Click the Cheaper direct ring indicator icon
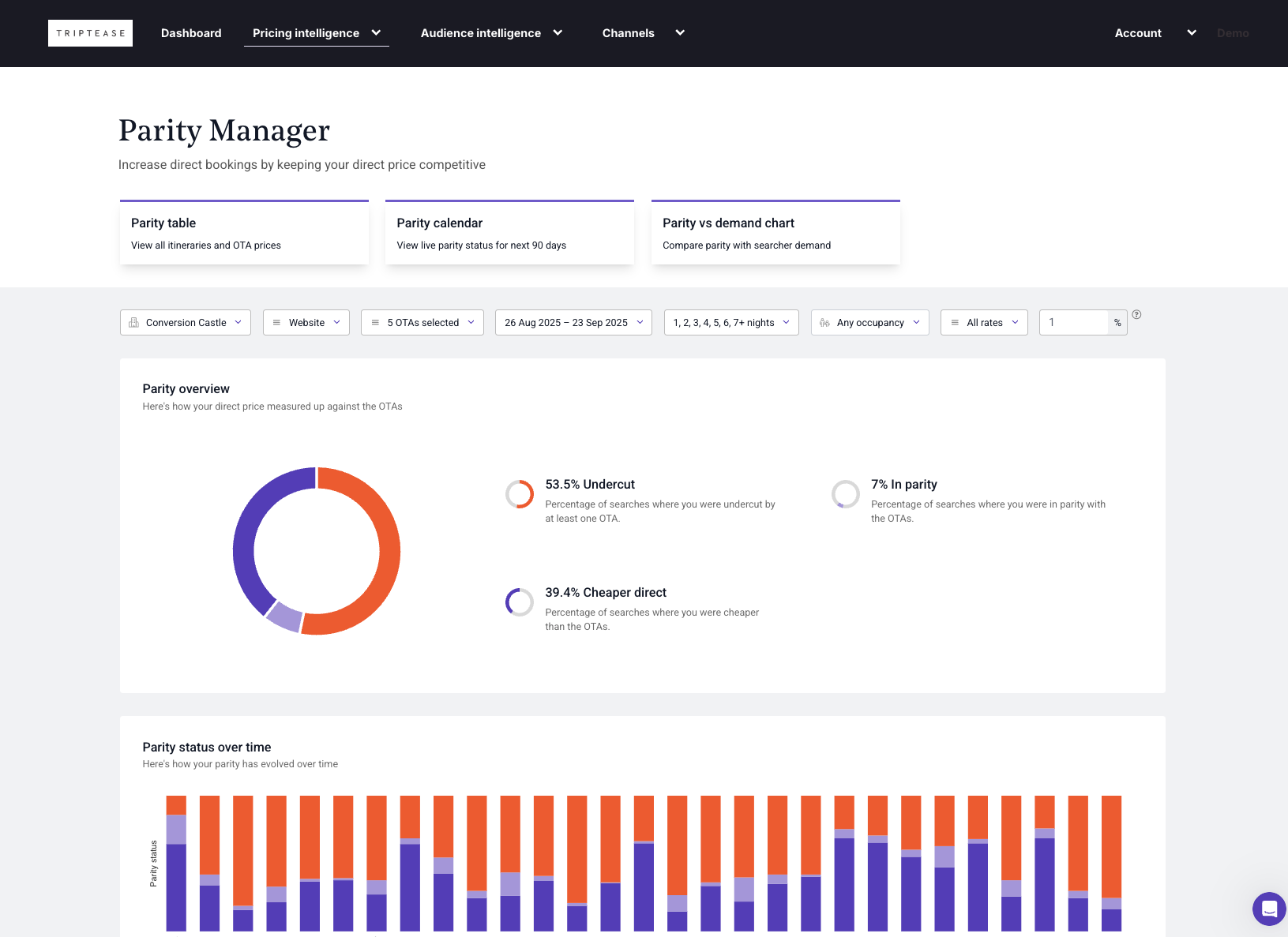 (x=520, y=602)
